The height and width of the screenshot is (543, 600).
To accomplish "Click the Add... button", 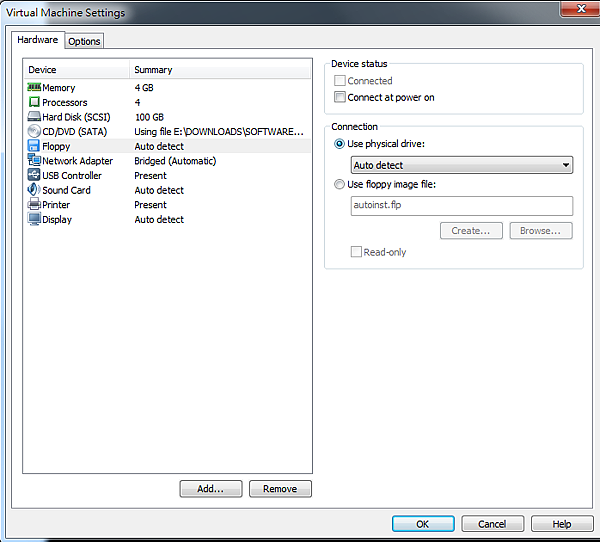I will (211, 489).
